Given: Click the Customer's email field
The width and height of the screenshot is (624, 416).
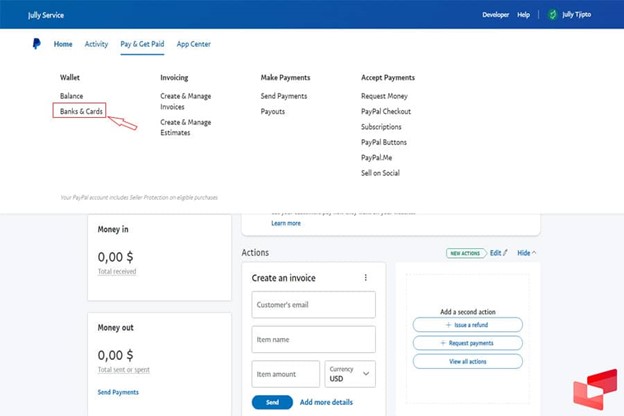Looking at the screenshot, I should tap(313, 305).
